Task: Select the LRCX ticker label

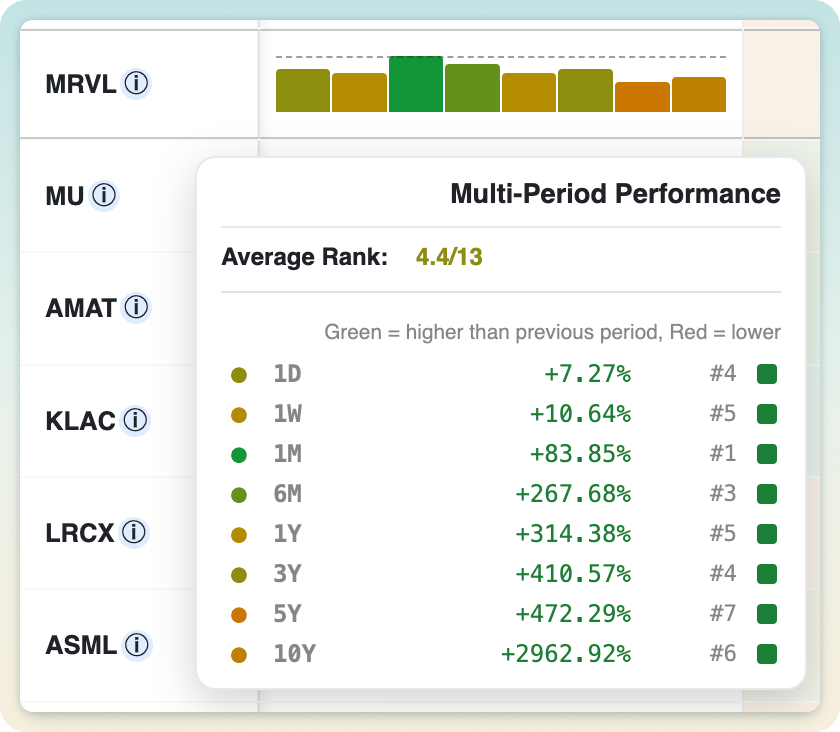Action: click(x=80, y=533)
